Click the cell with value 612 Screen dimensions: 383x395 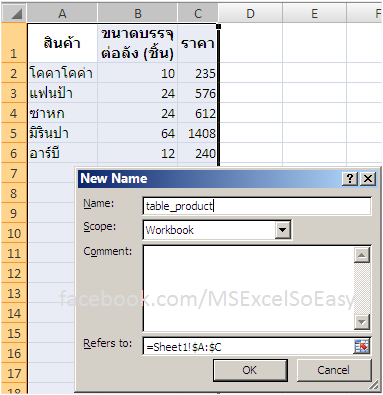click(198, 113)
